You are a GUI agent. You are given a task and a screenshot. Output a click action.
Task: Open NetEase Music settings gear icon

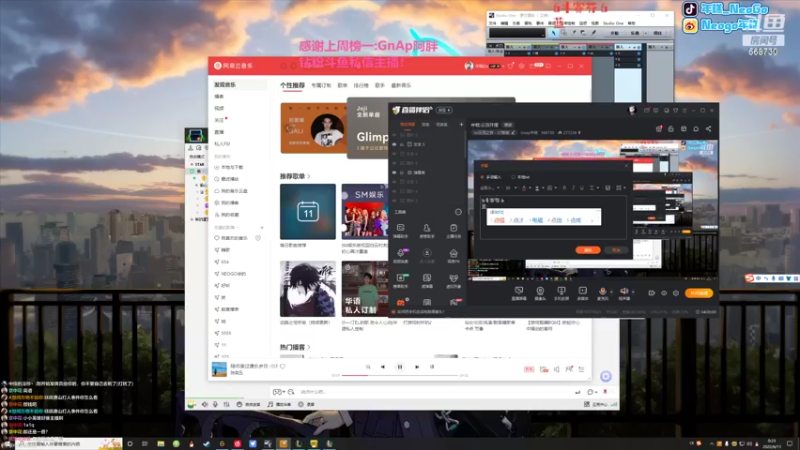[x=521, y=66]
